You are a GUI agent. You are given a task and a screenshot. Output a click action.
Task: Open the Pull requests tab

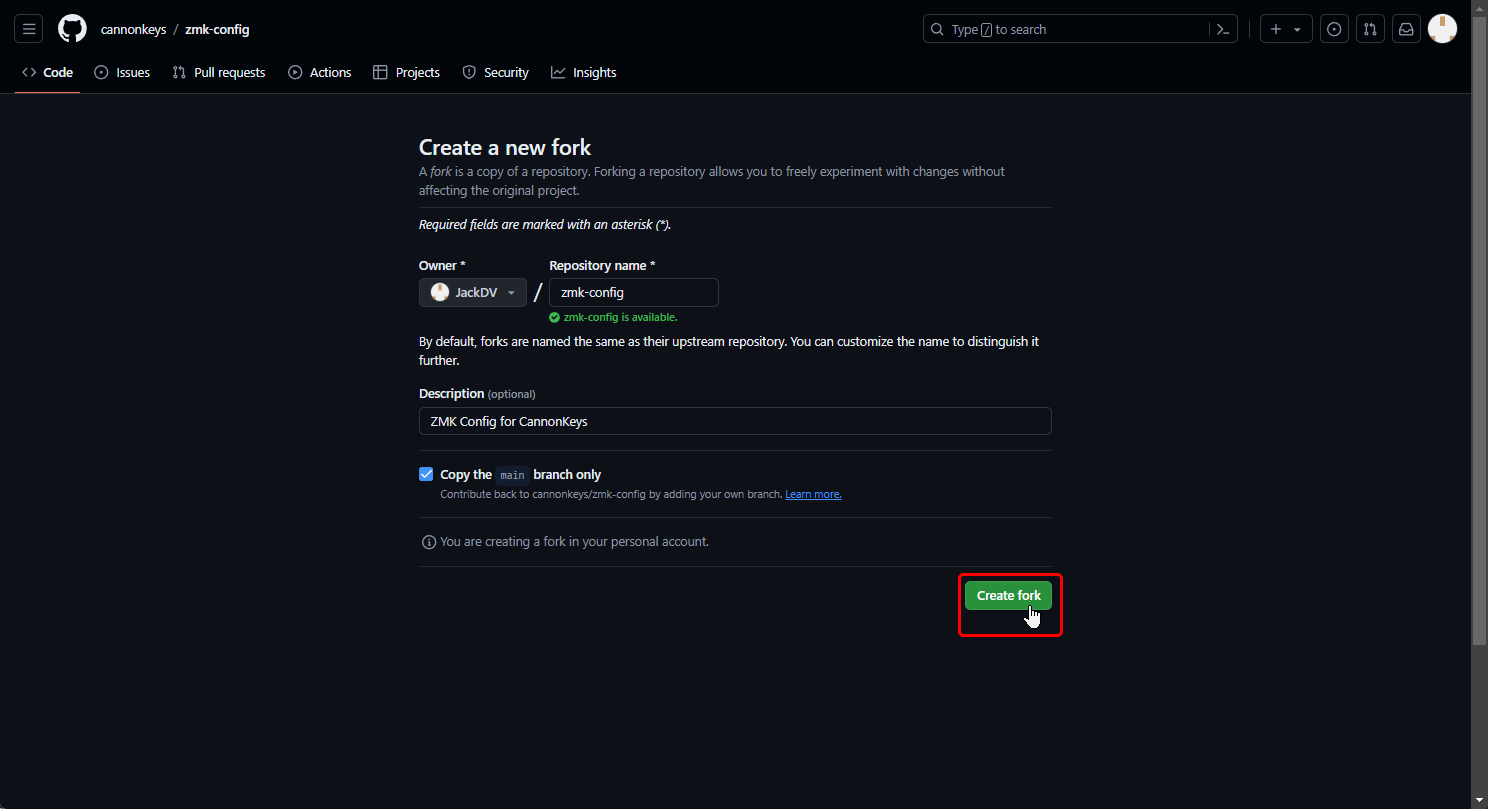[x=219, y=72]
